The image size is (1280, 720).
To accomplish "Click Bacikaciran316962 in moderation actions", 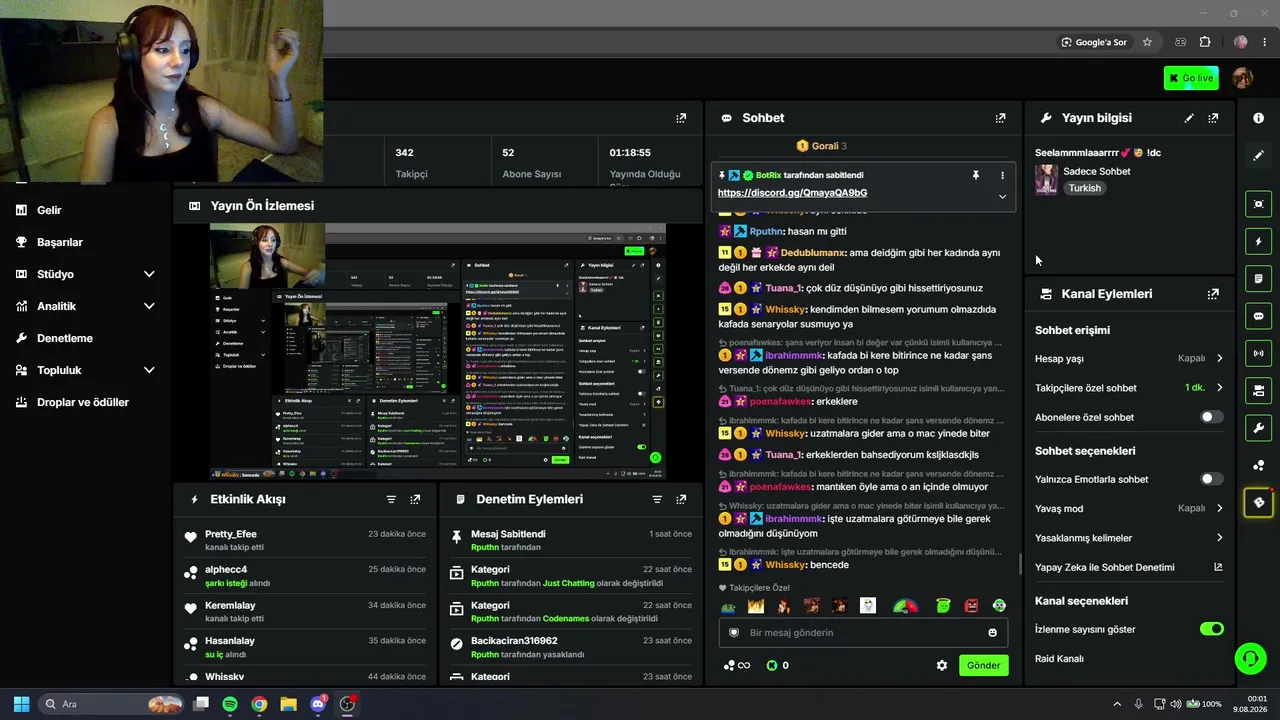I will (514, 641).
